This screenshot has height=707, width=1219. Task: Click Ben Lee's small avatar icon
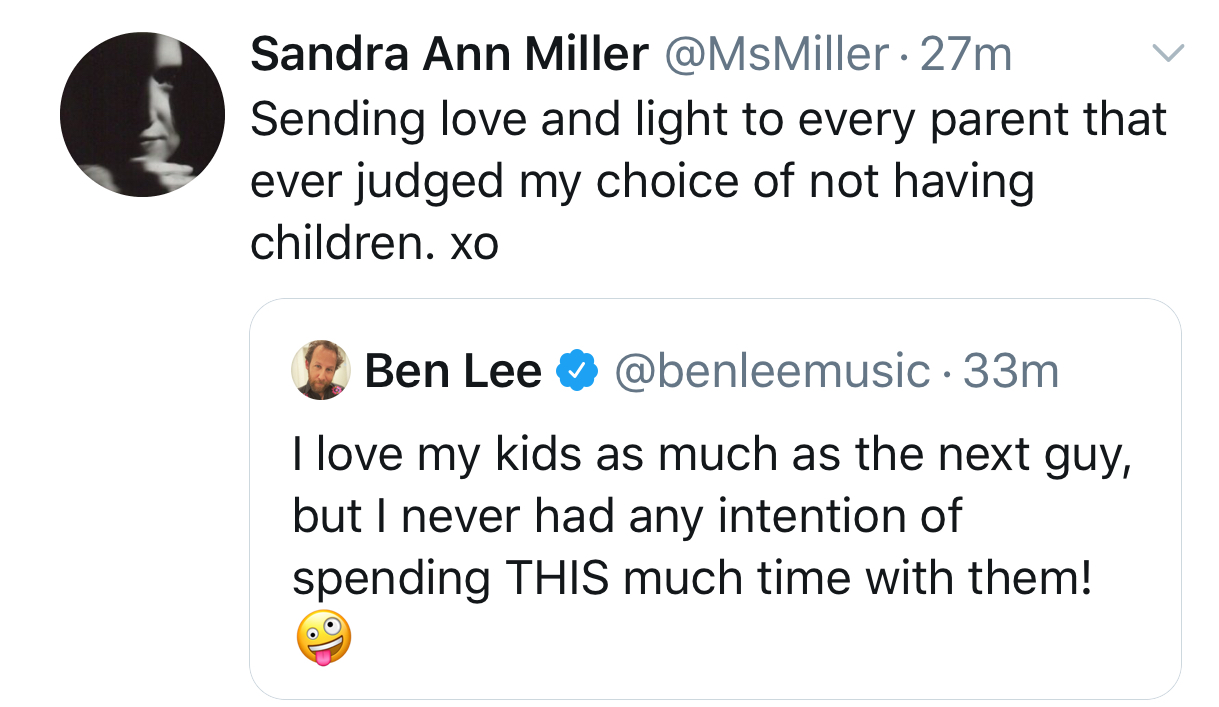(321, 369)
